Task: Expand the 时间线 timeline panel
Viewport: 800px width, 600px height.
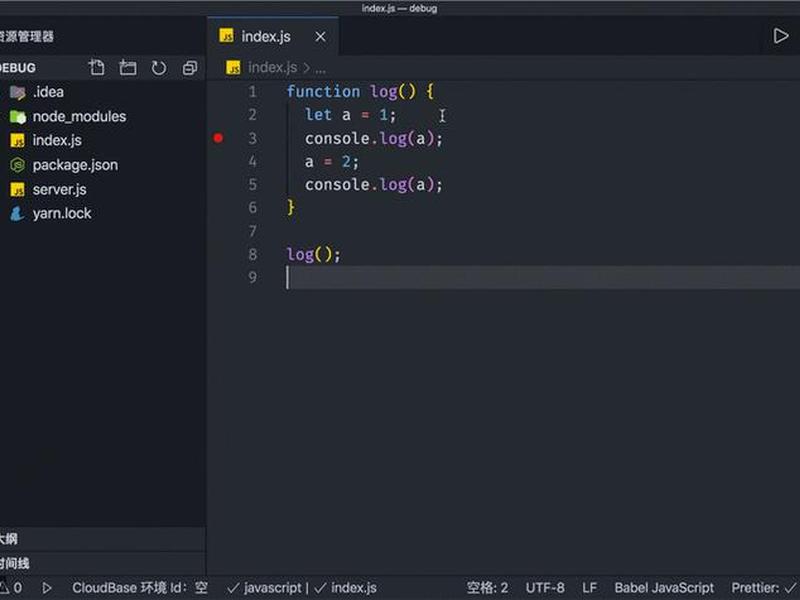Action: (103, 563)
